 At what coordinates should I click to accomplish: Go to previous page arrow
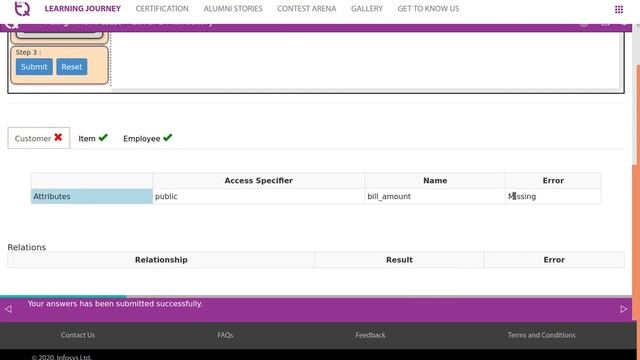[x=8, y=309]
